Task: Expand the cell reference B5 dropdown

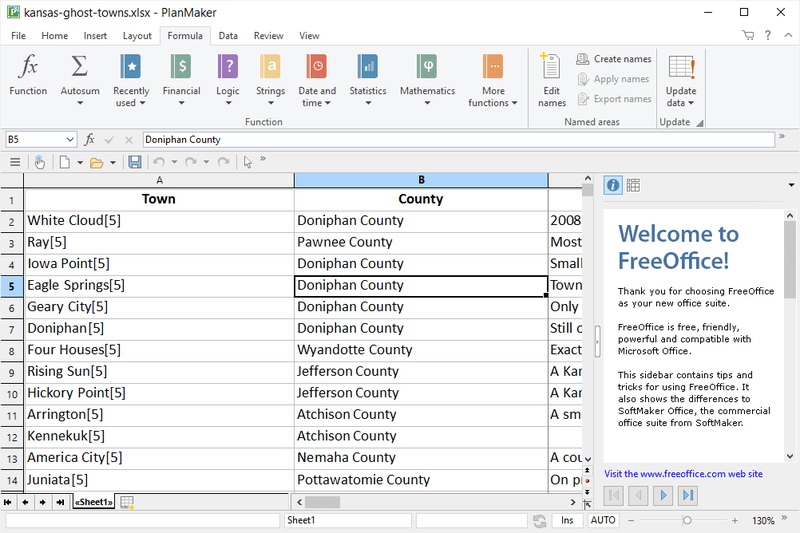Action: point(70,139)
